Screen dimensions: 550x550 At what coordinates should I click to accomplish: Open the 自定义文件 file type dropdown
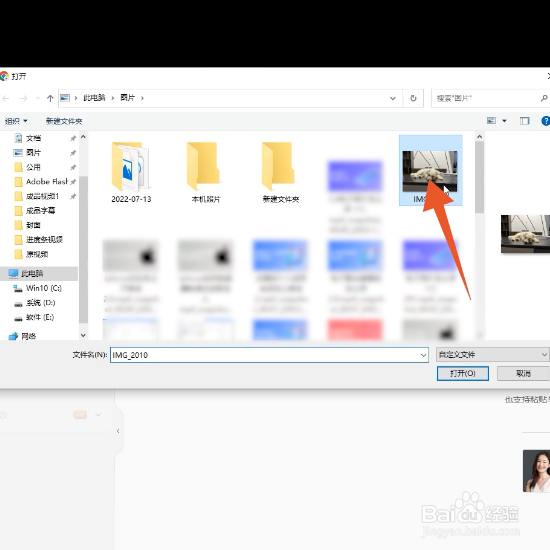492,355
